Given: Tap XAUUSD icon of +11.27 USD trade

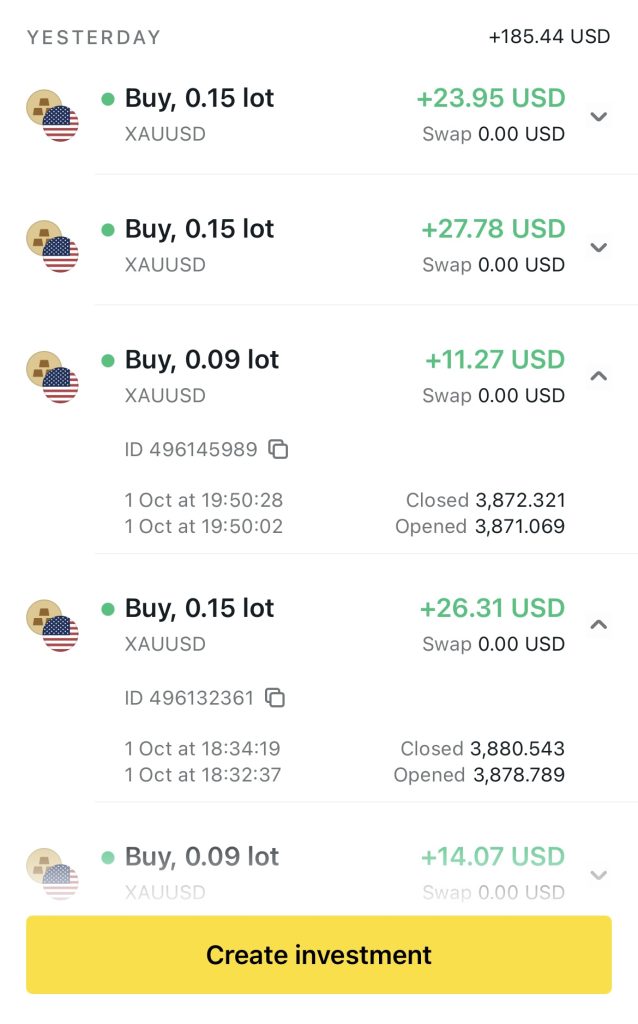Looking at the screenshot, I should (52, 377).
